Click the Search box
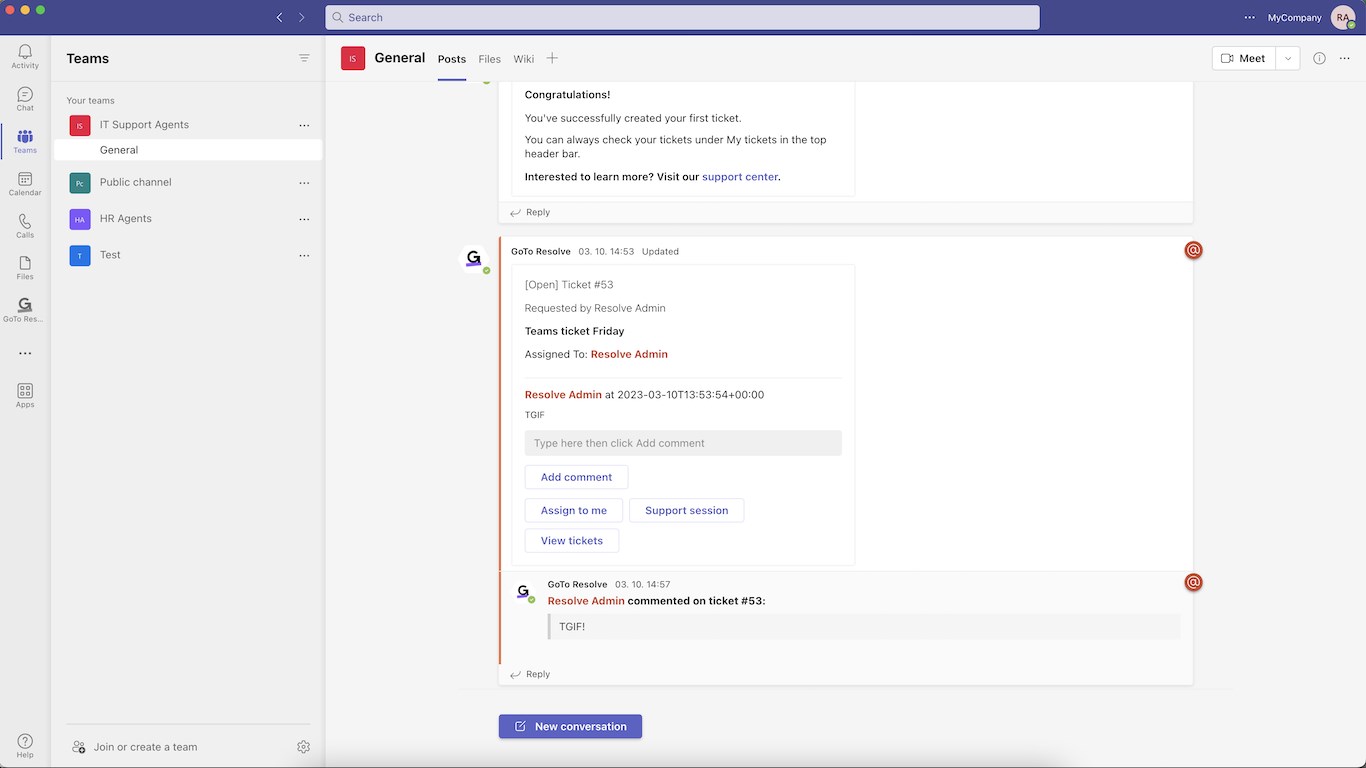Screen dimensions: 1366x768 pyautogui.click(x=682, y=17)
